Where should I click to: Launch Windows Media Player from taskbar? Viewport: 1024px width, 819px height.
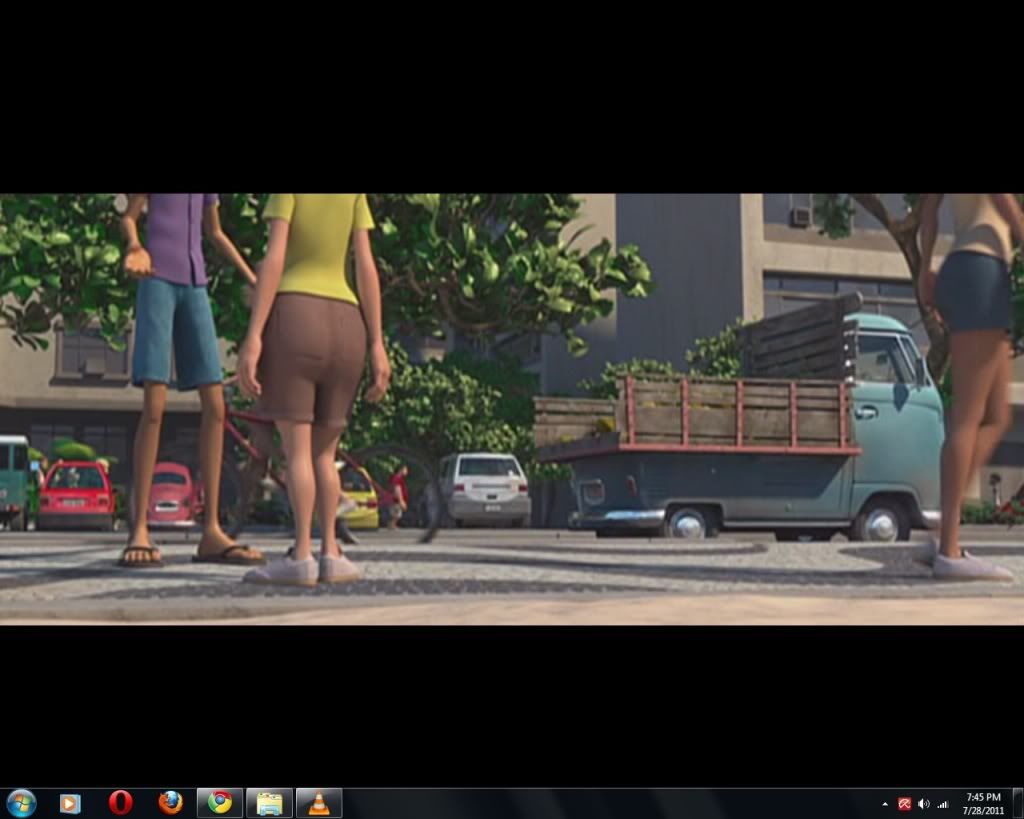tap(70, 803)
